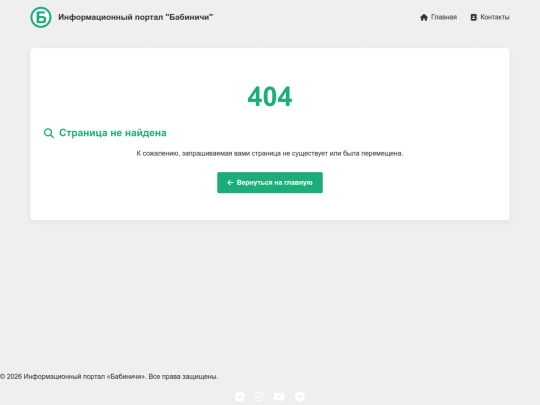
Task: Open the YouTube social icon in footer
Action: [279, 397]
